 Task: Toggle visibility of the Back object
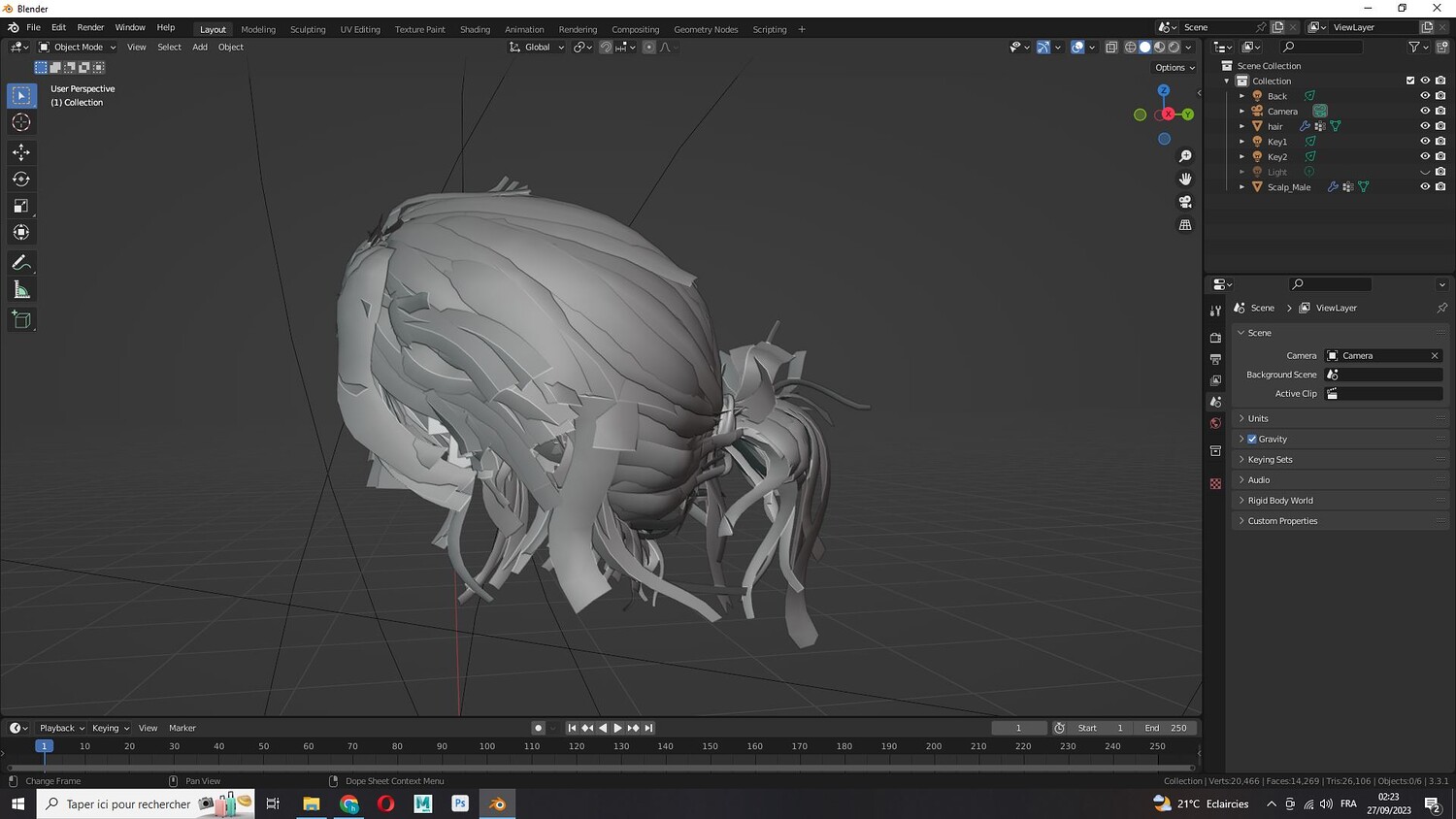coord(1425,96)
